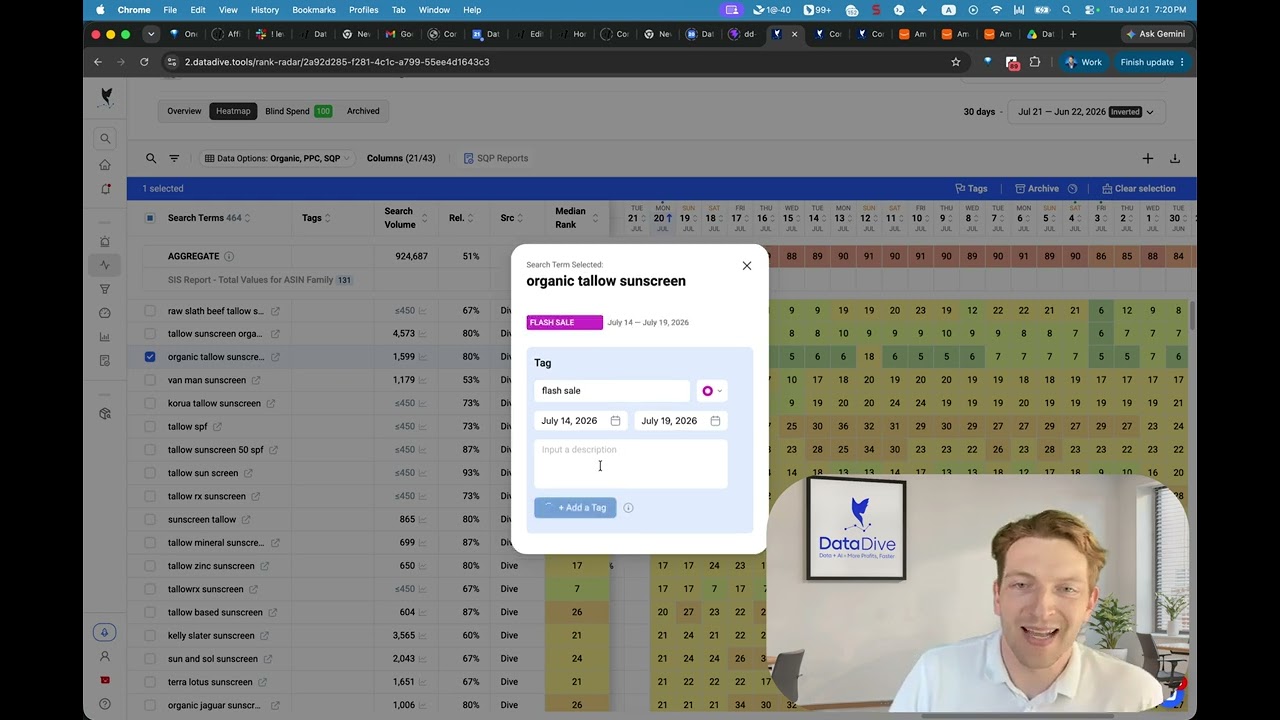Check the raw slath beef tallow row
The height and width of the screenshot is (720, 1280).
click(150, 311)
